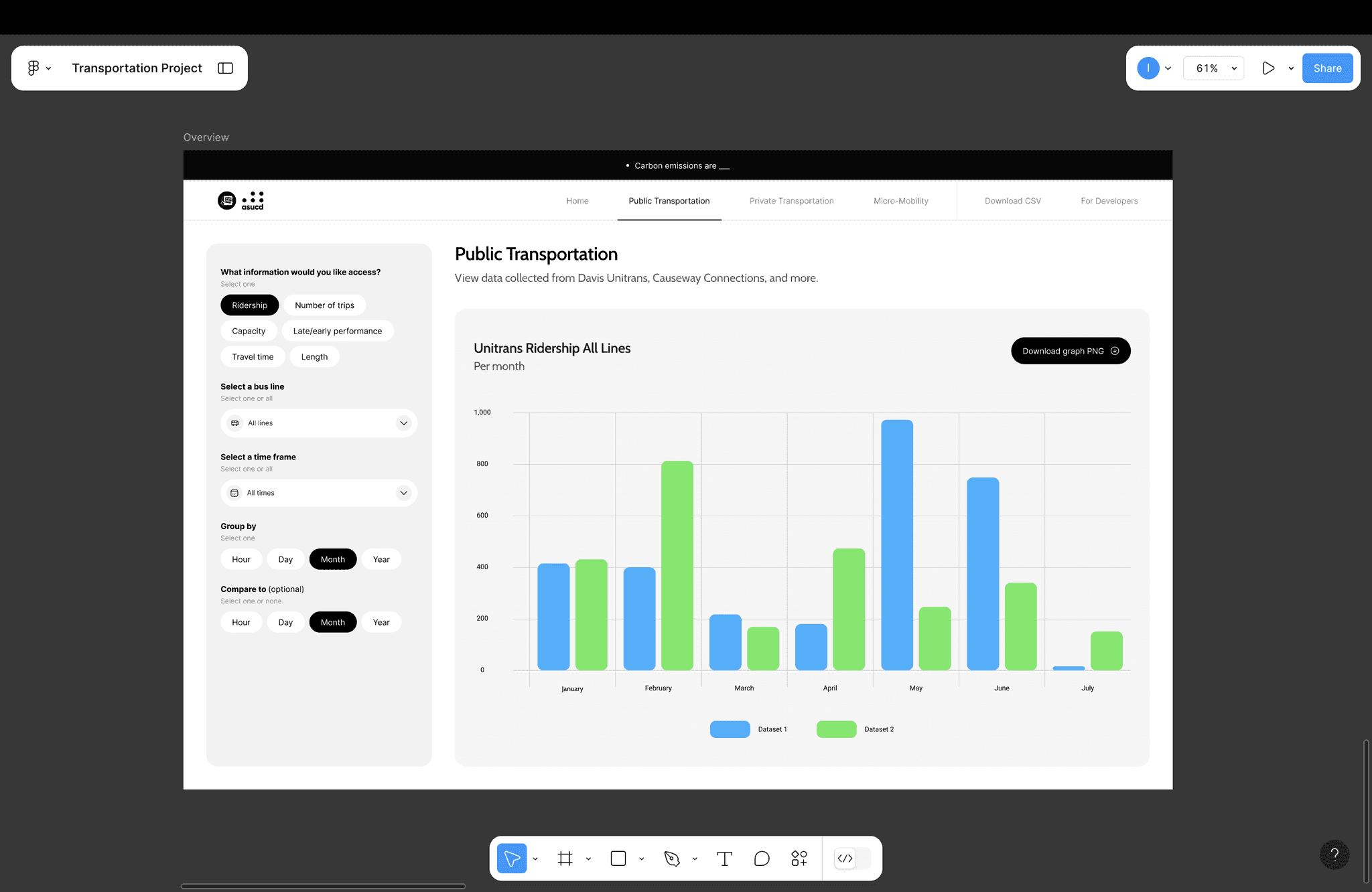Select the Pen tool
The image size is (1372, 892).
[671, 858]
